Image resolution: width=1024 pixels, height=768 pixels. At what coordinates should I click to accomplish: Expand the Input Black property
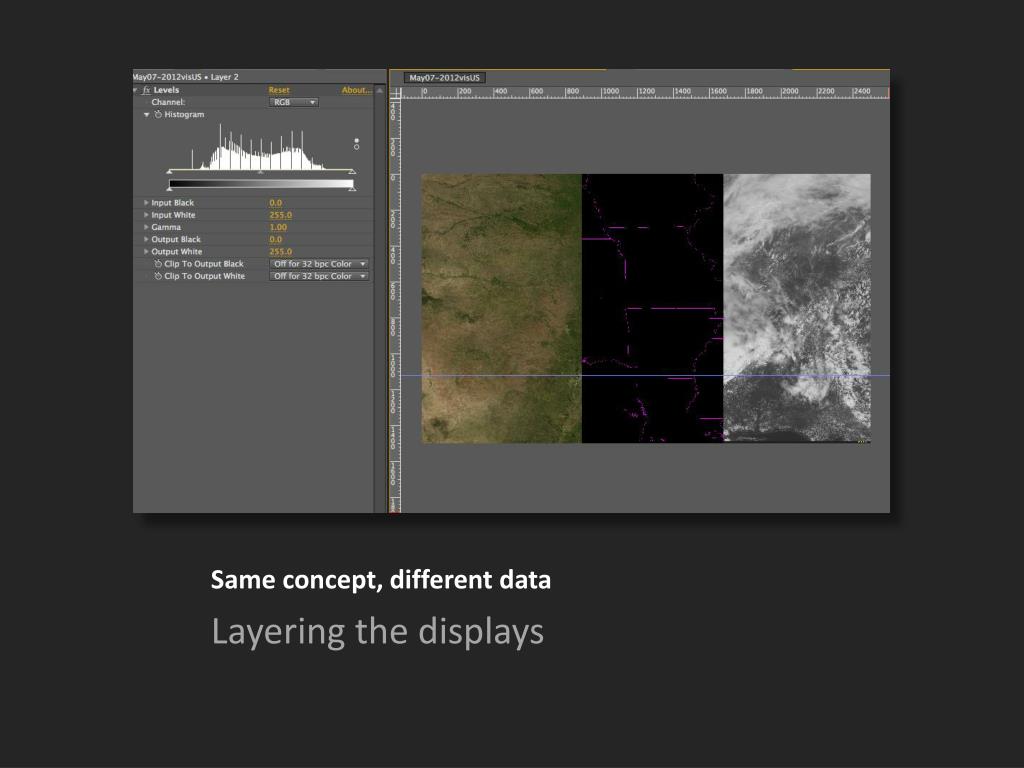pyautogui.click(x=147, y=203)
